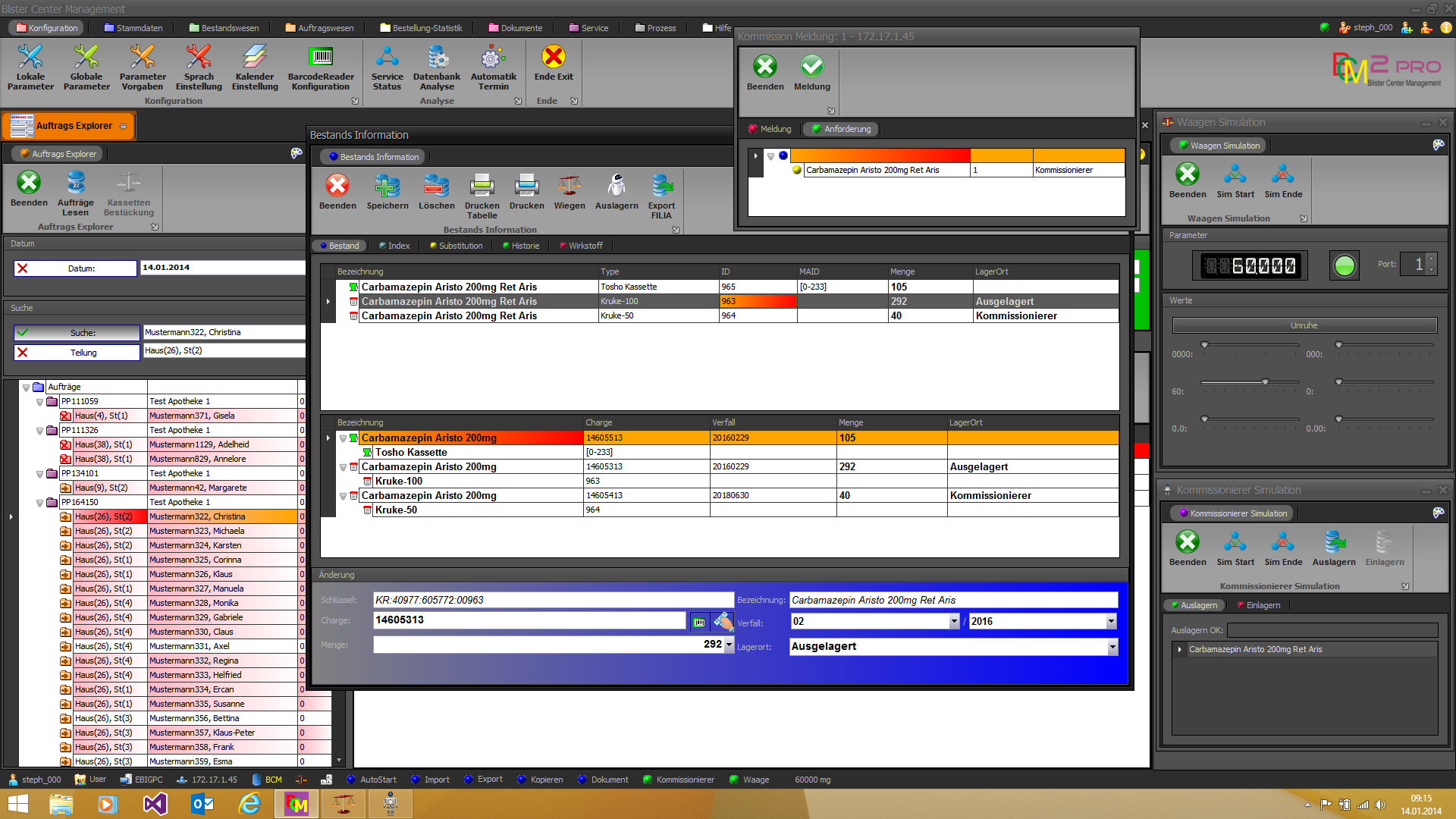Switch to the Substitution tab

point(456,246)
